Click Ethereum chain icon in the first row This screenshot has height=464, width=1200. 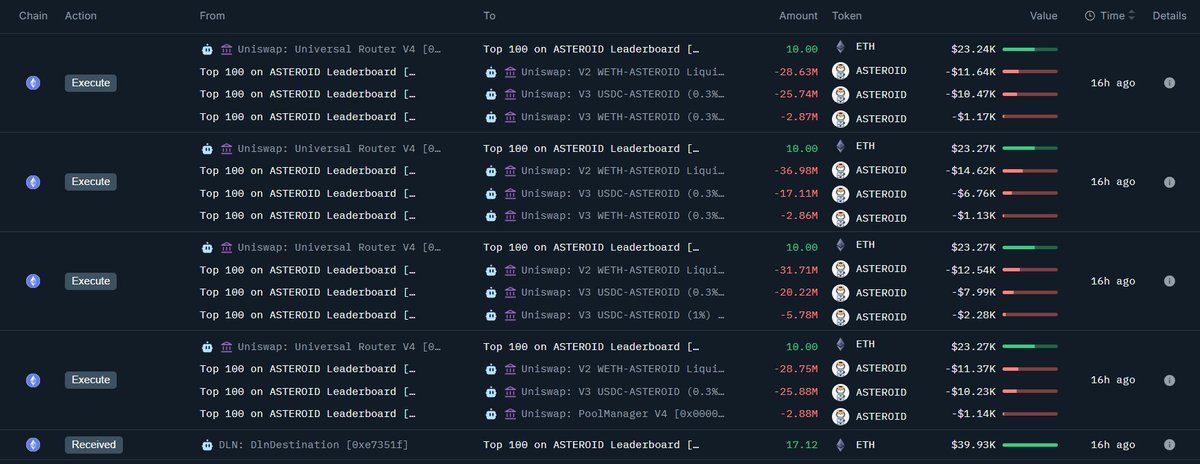(x=33, y=83)
